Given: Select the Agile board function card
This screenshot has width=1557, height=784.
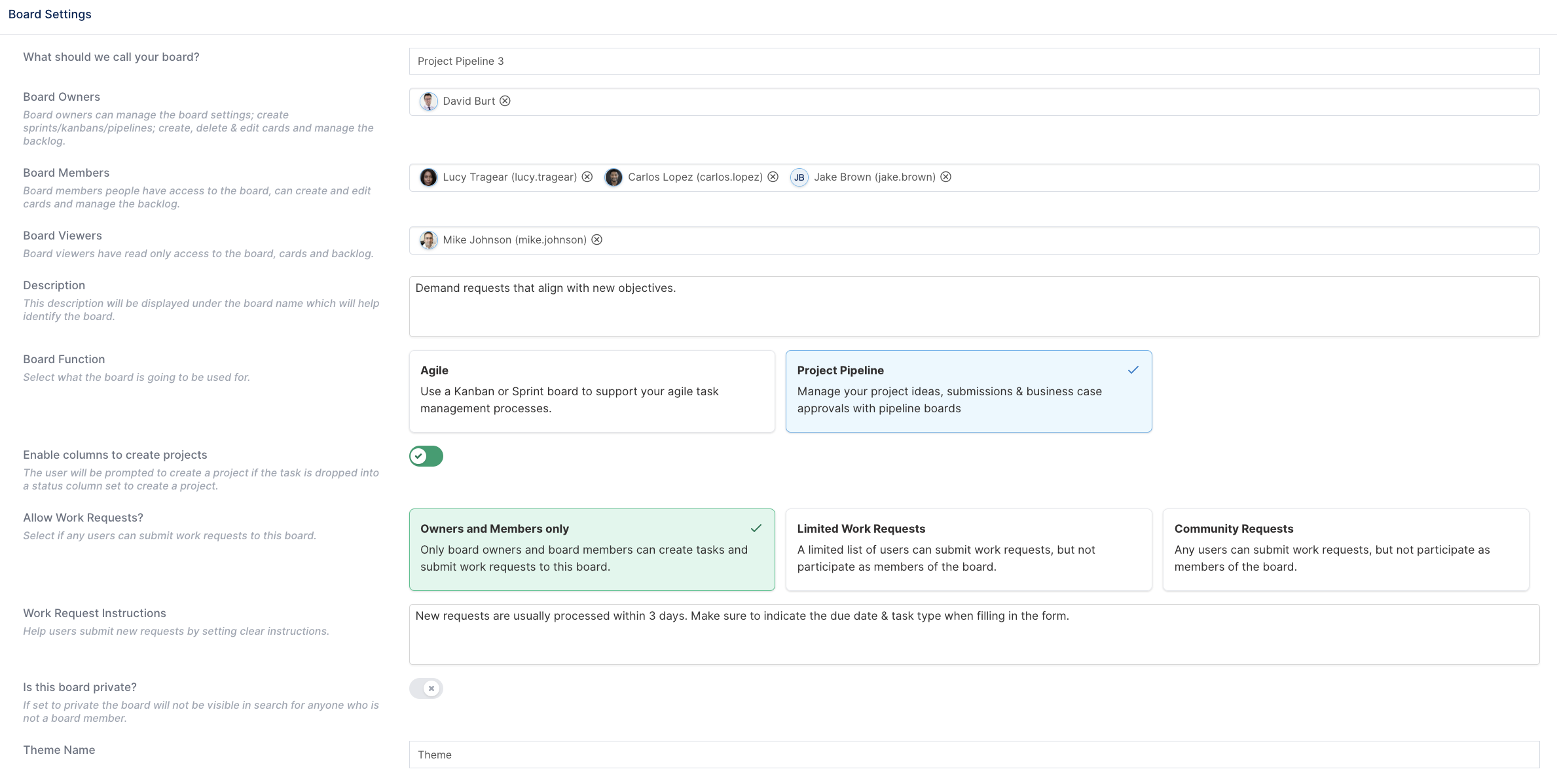Looking at the screenshot, I should pyautogui.click(x=592, y=391).
